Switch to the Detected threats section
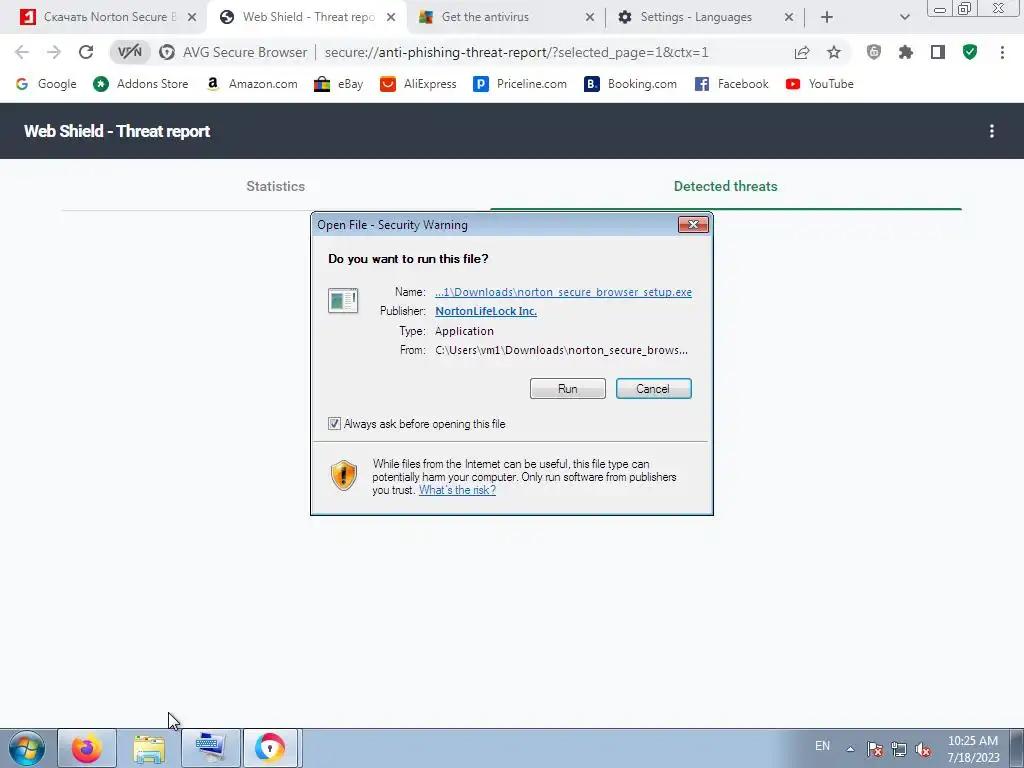This screenshot has height=768, width=1024. pos(726,186)
